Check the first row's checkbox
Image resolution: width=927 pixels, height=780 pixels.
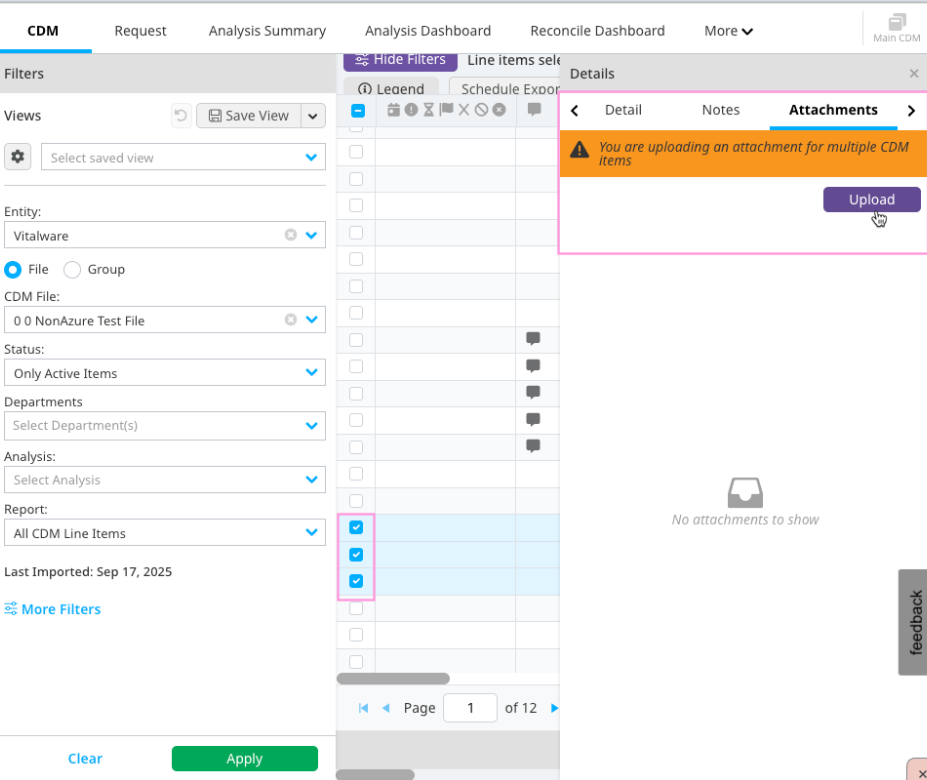[356, 152]
